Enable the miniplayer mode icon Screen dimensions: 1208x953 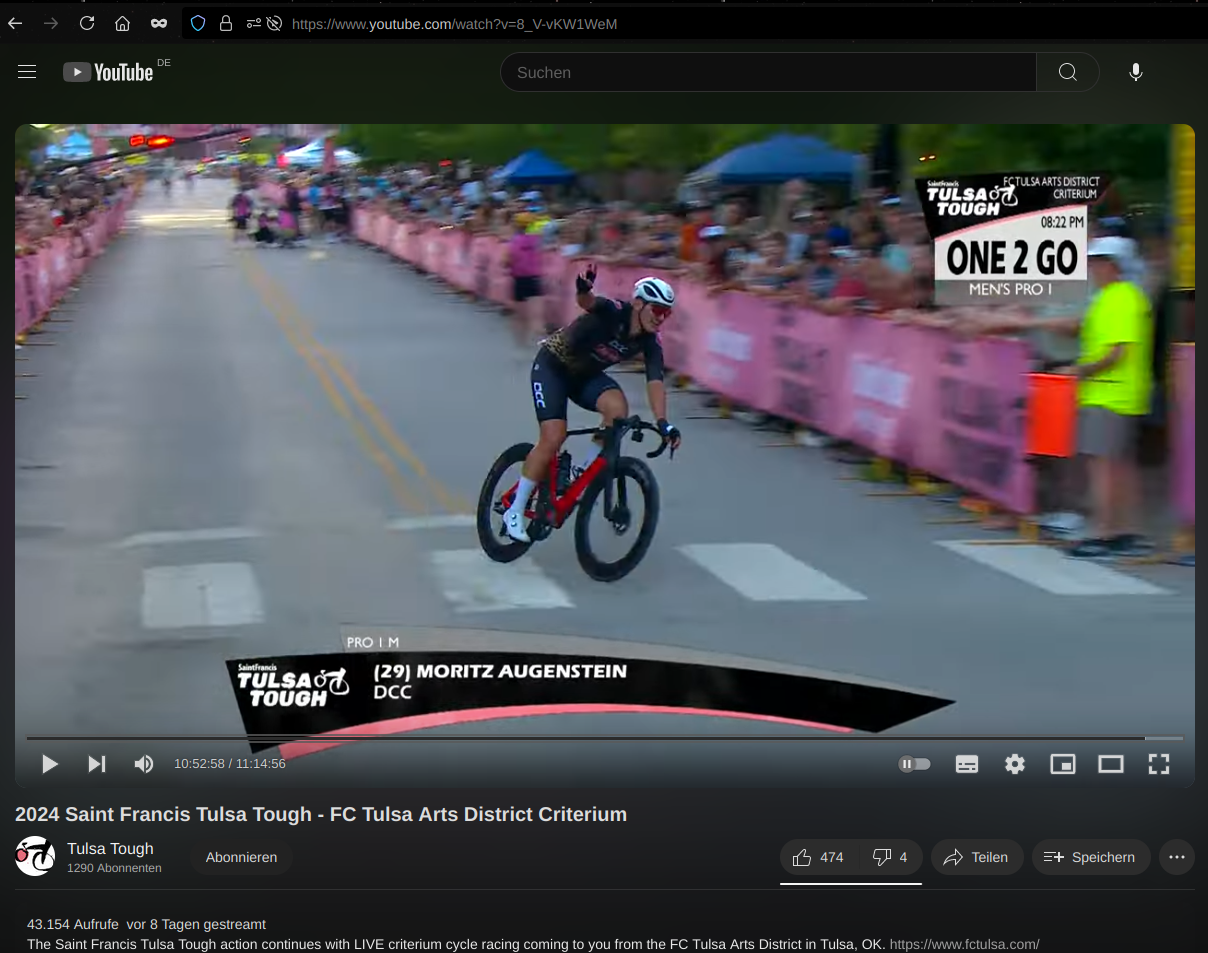[1062, 764]
